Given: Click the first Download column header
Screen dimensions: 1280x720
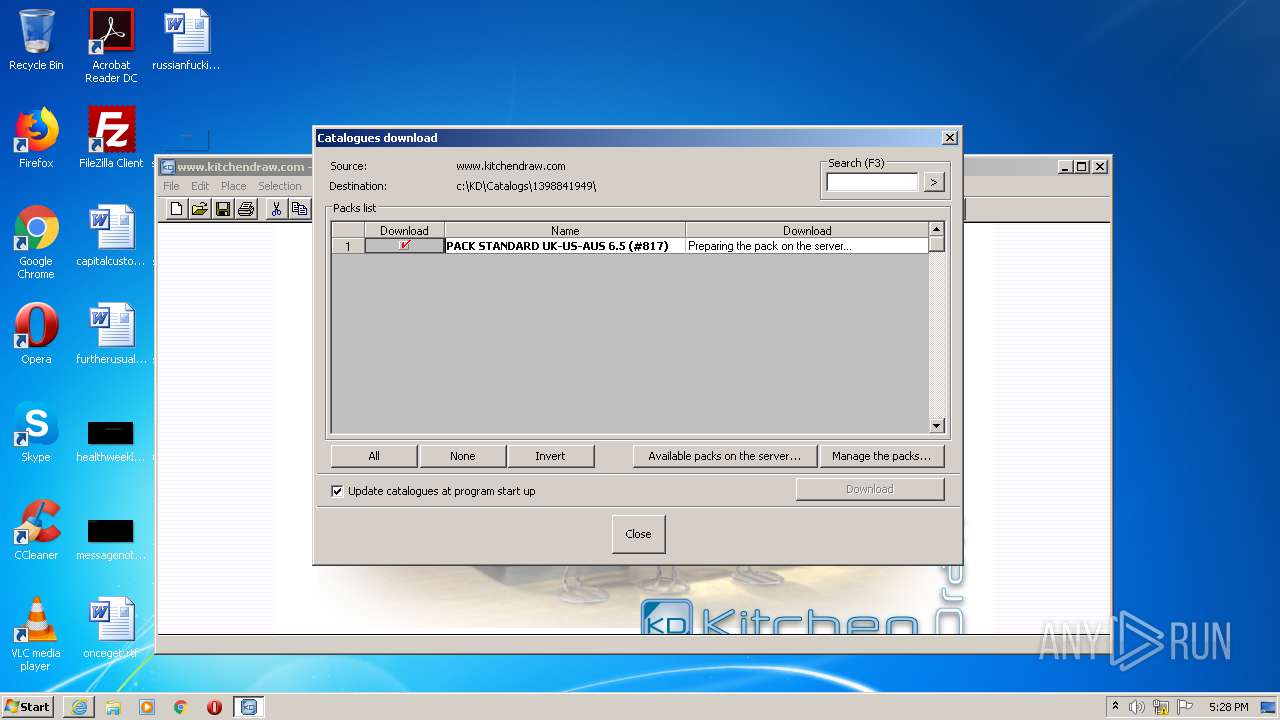Looking at the screenshot, I should [x=404, y=230].
